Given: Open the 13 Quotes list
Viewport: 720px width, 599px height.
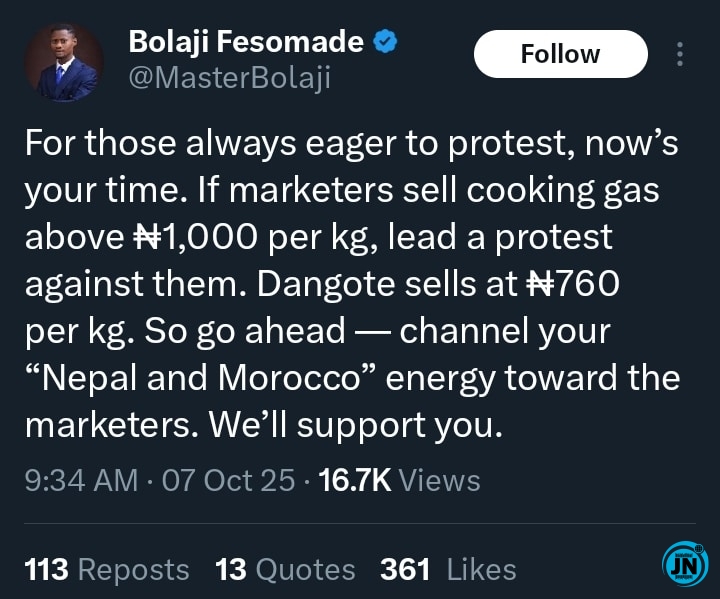Looking at the screenshot, I should [285, 570].
